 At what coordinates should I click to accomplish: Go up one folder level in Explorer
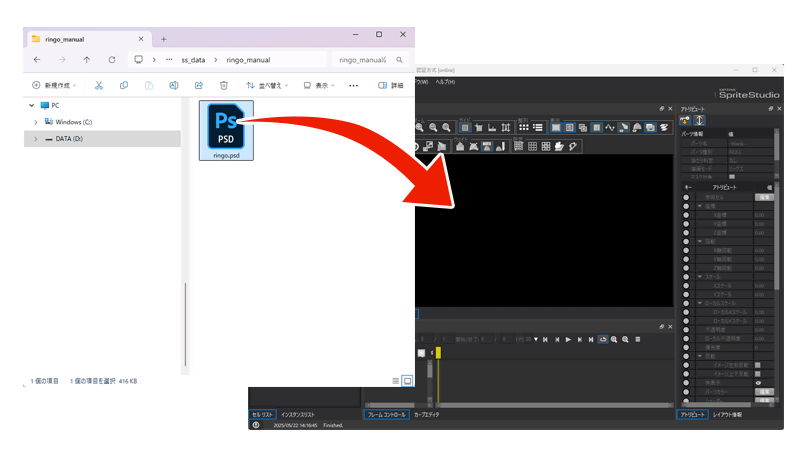click(x=87, y=60)
